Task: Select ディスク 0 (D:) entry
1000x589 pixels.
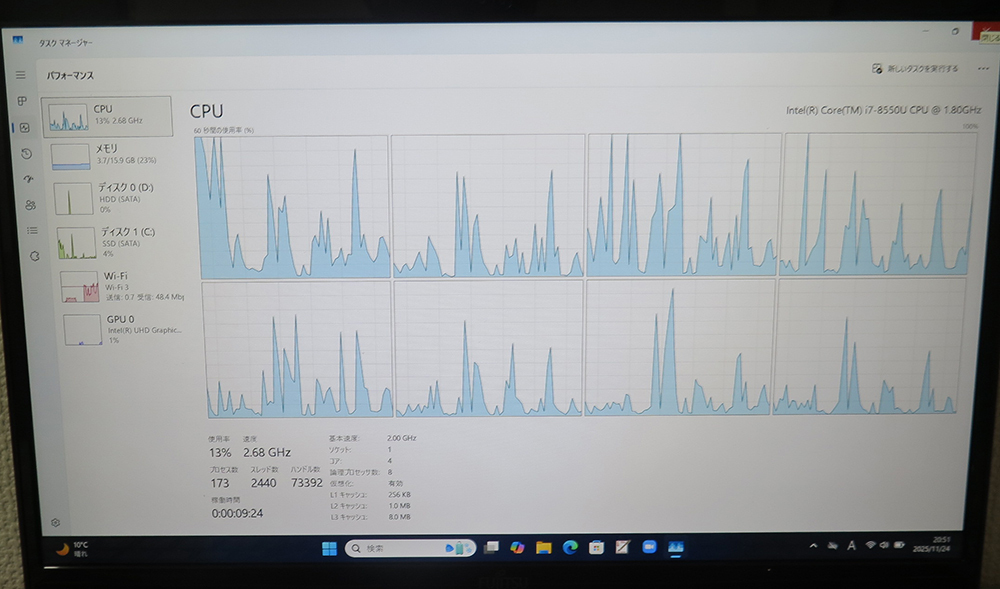Action: click(x=115, y=198)
